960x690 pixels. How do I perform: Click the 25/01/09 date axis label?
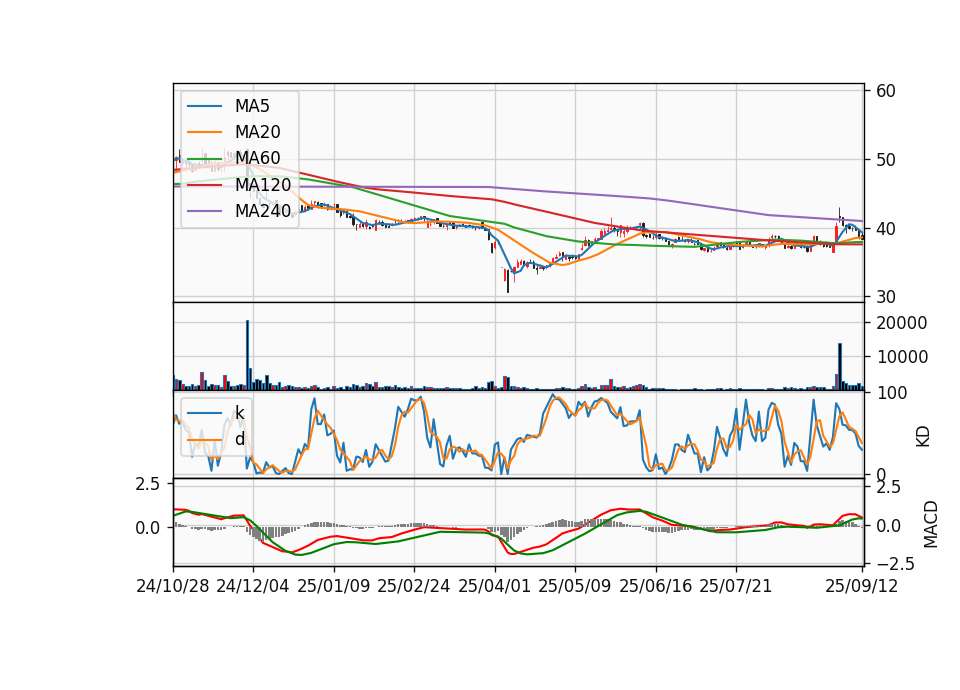[334, 586]
